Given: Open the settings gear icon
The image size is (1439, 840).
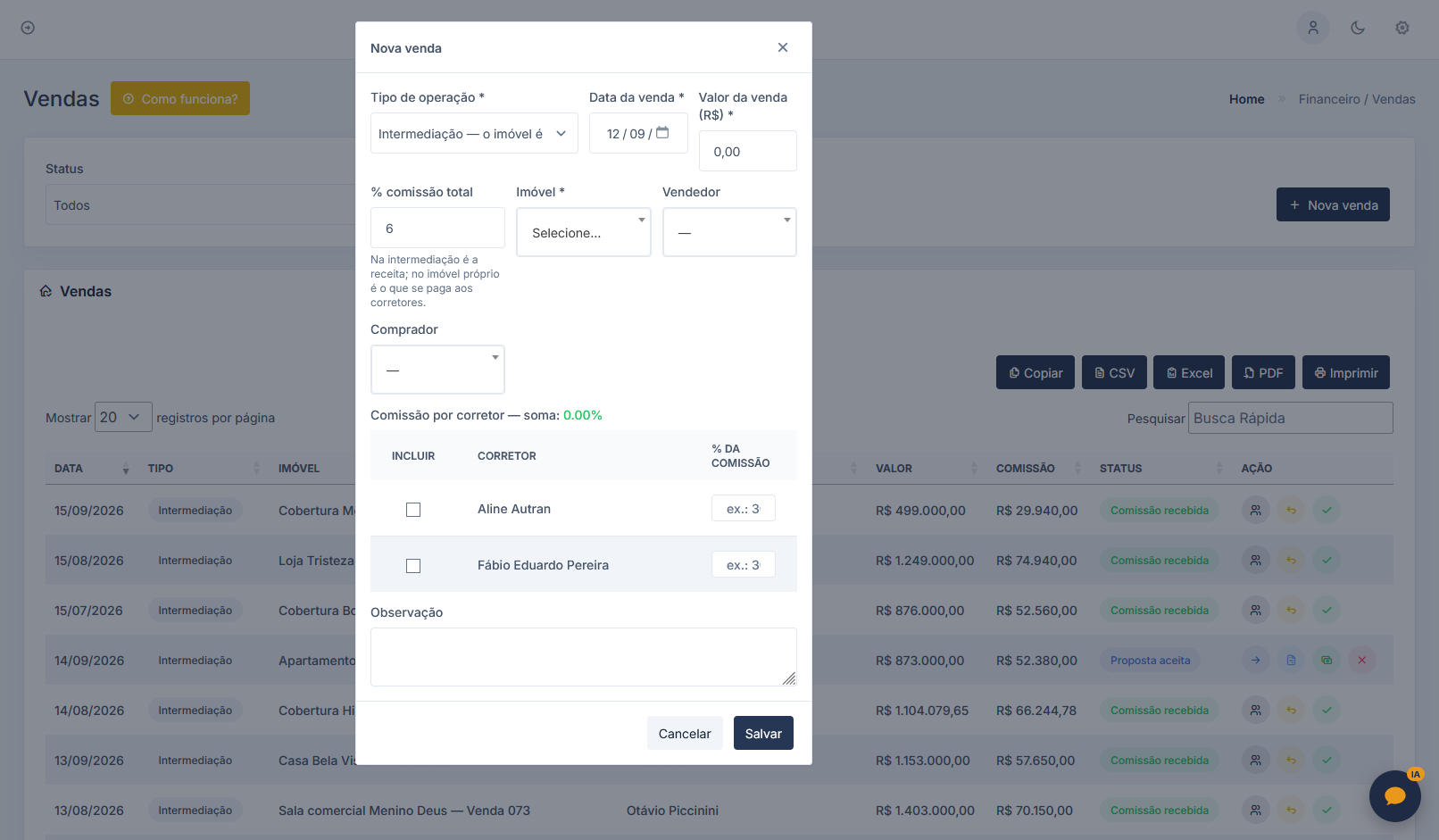Looking at the screenshot, I should [x=1402, y=28].
